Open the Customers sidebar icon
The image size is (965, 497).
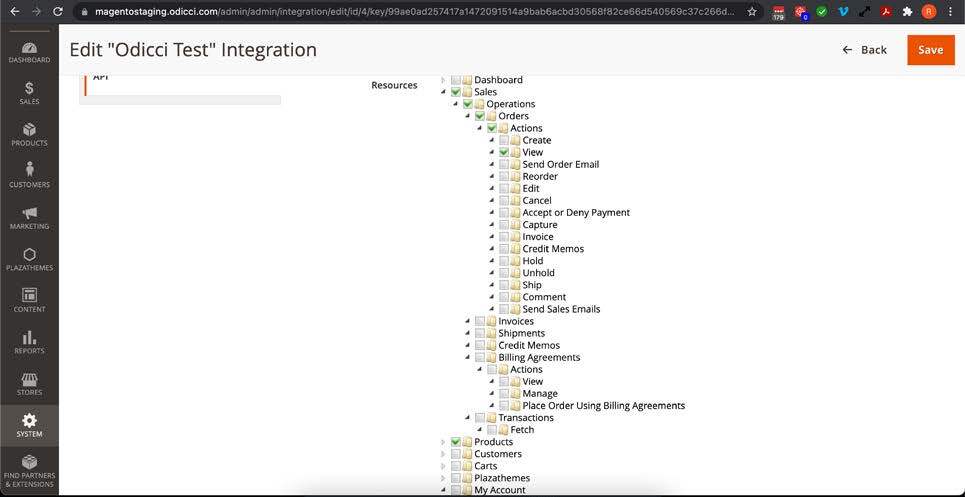29,175
